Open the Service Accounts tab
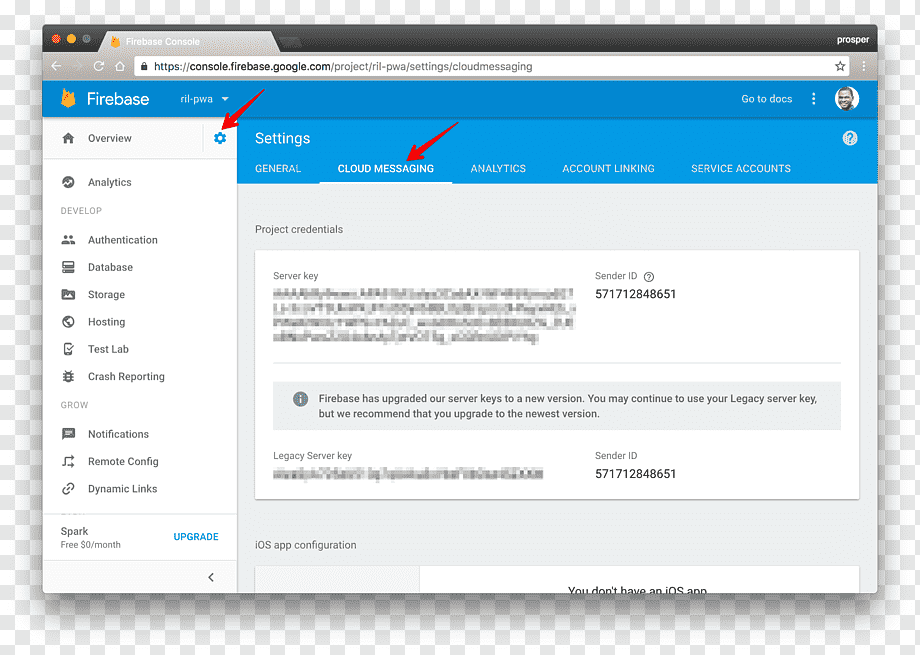Viewport: 920px width, 655px height. click(741, 169)
